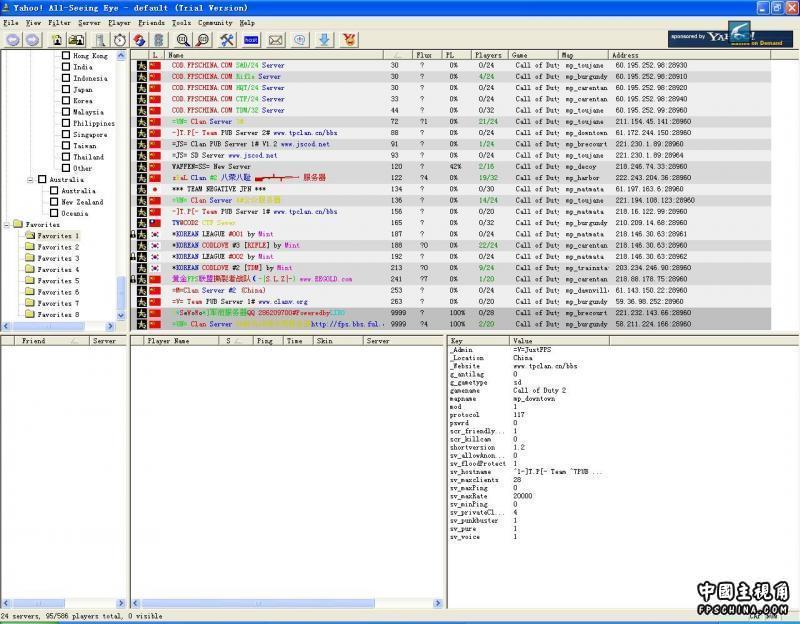Sort servers by Address column header
Screen dimensions: 800x624
pyautogui.click(x=689, y=55)
